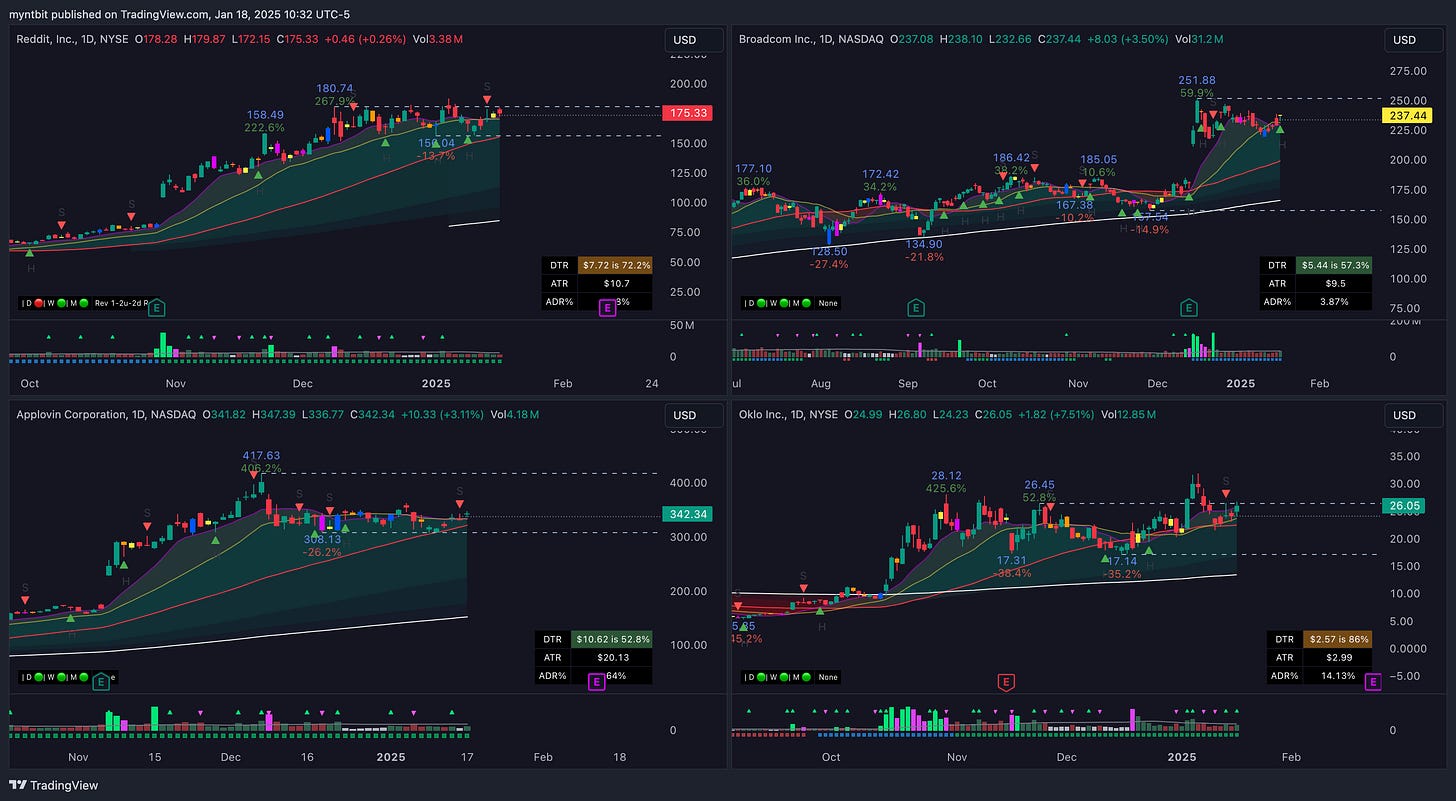Click the 158.49 price label on the Reddit chart

tap(265, 115)
